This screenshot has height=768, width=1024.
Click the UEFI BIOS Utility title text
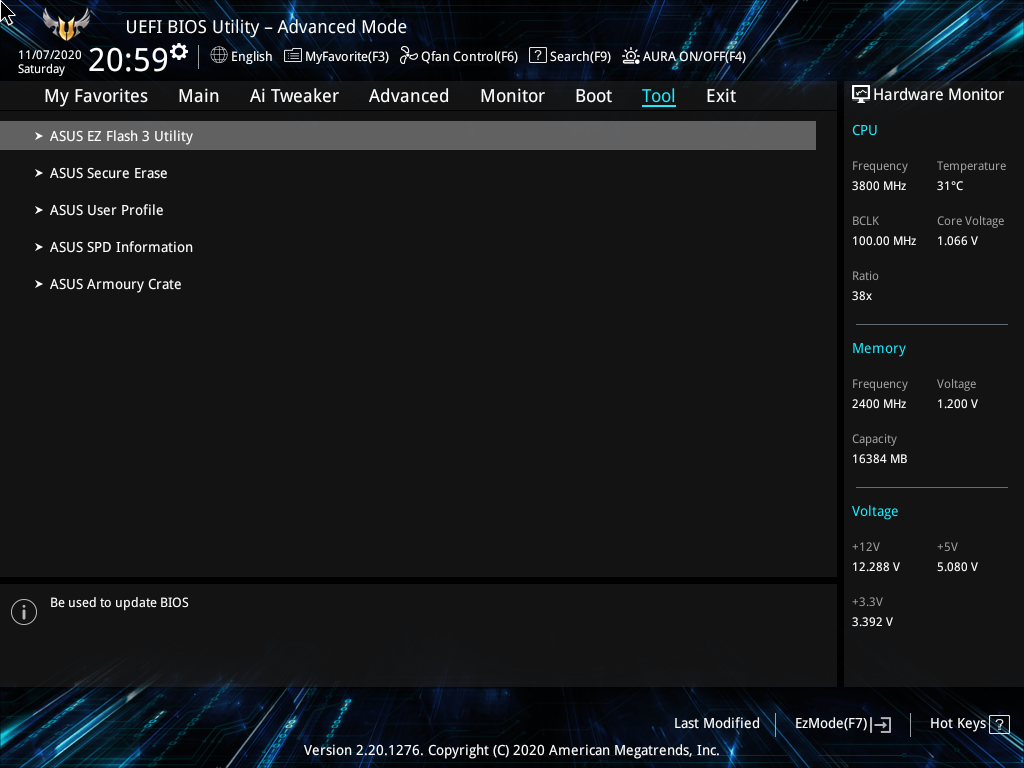(x=266, y=27)
